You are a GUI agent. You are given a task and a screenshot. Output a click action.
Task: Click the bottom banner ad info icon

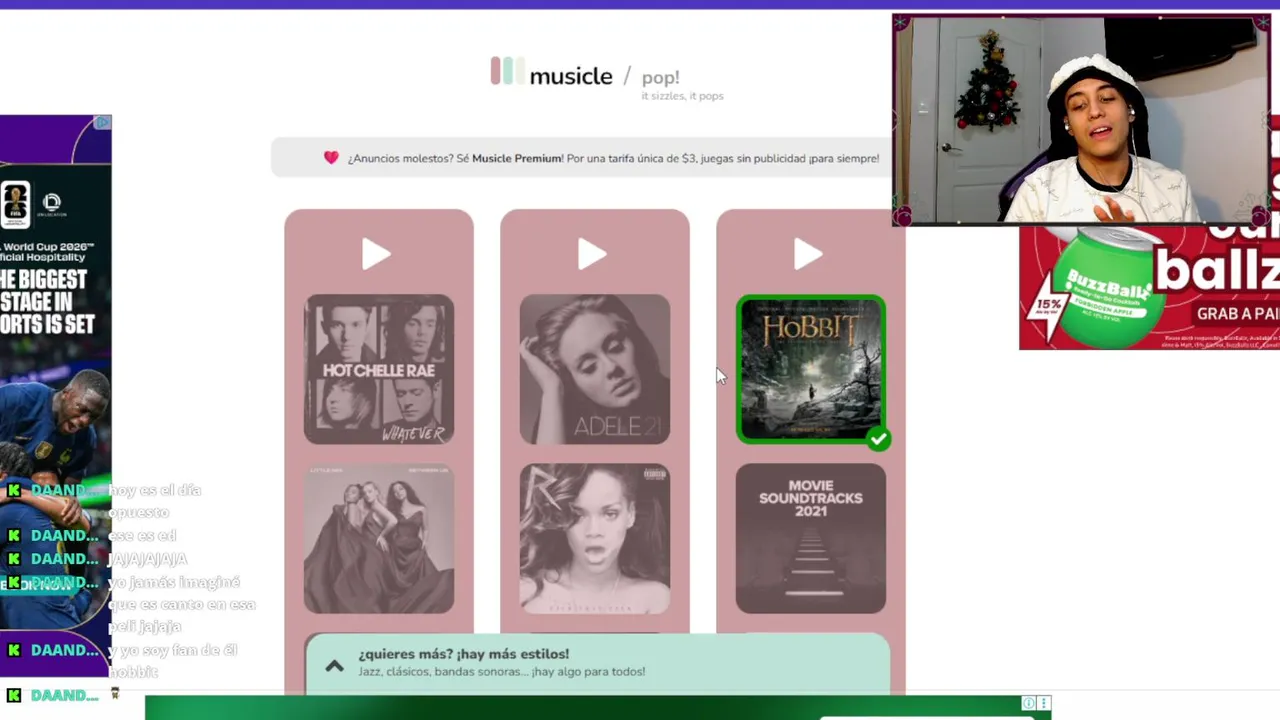[1028, 703]
